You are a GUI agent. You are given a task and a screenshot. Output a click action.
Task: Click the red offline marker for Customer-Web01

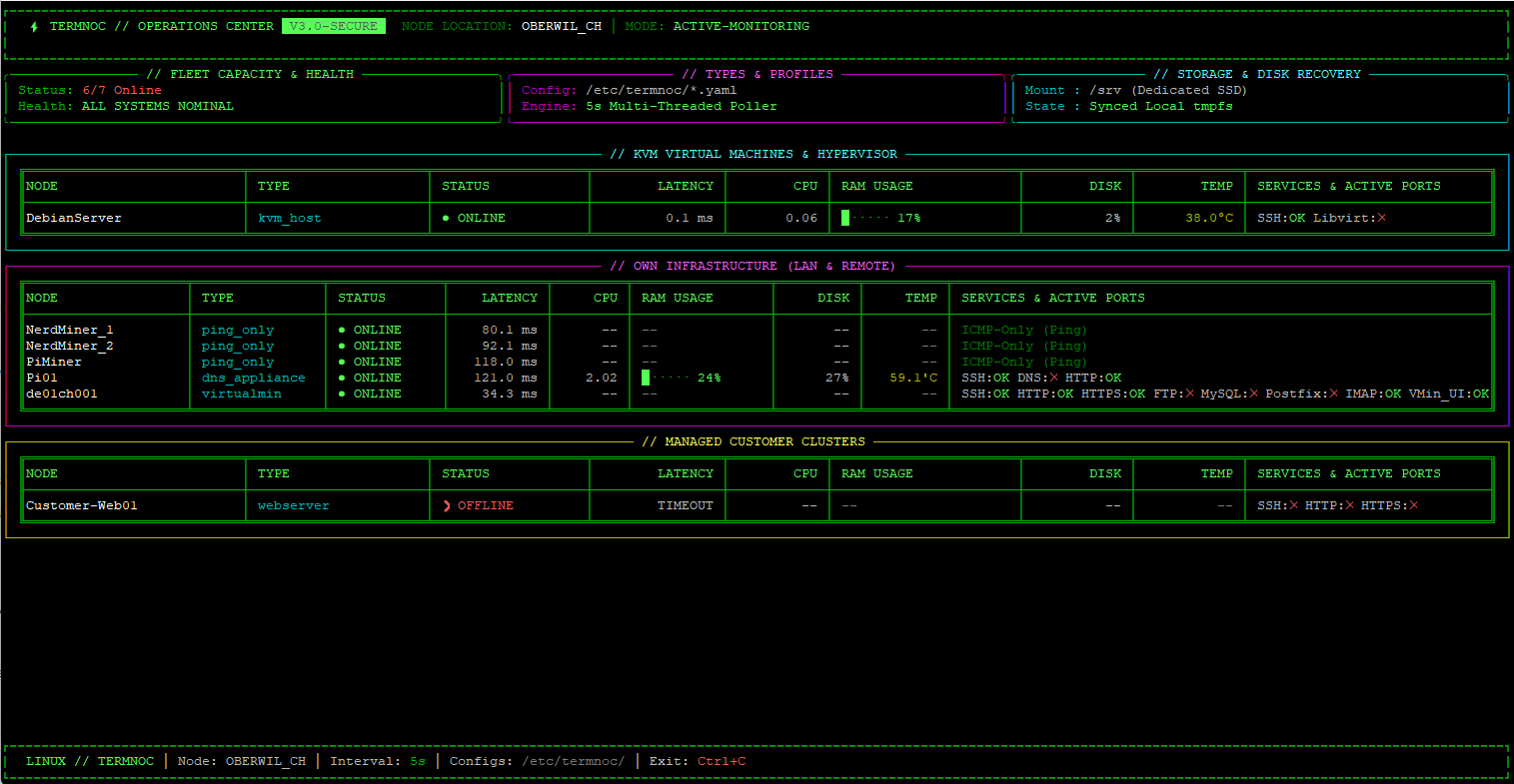coord(447,505)
